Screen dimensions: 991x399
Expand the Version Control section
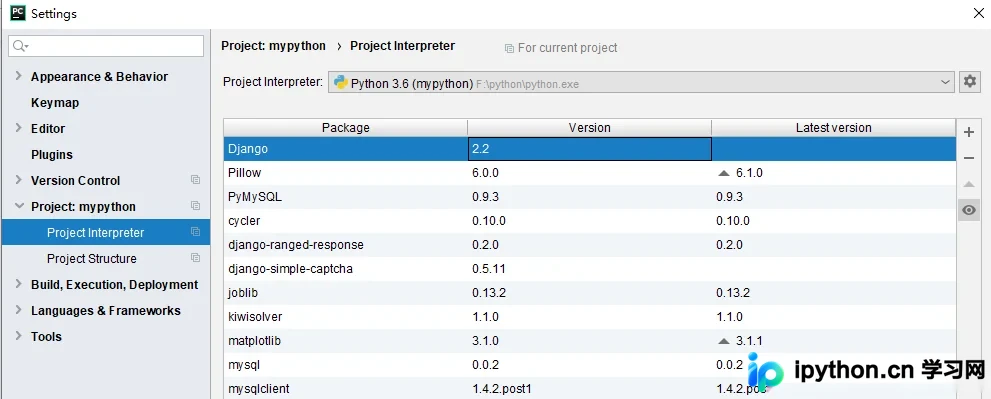(x=18, y=180)
